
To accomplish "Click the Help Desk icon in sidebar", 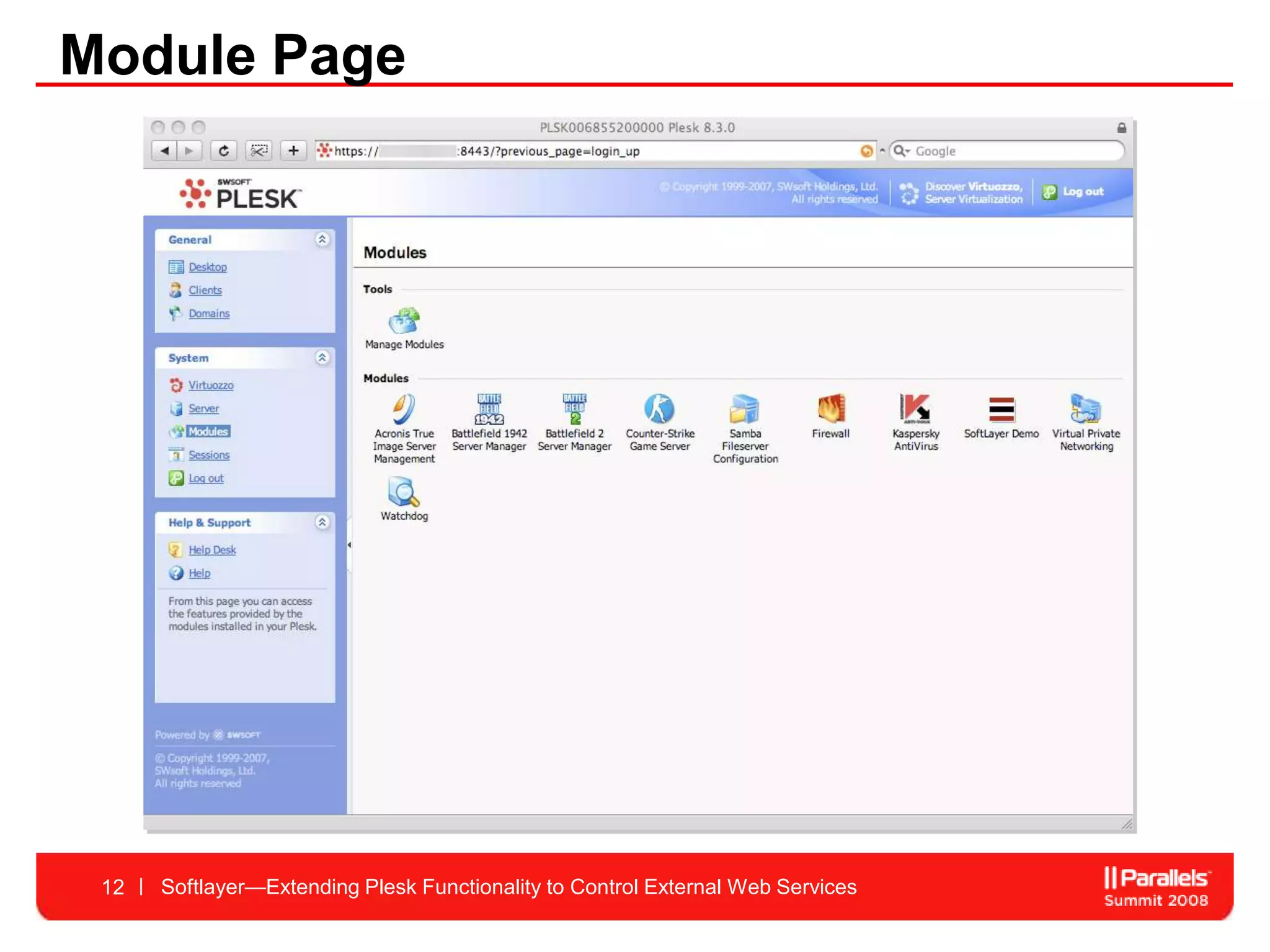I will (x=176, y=550).
